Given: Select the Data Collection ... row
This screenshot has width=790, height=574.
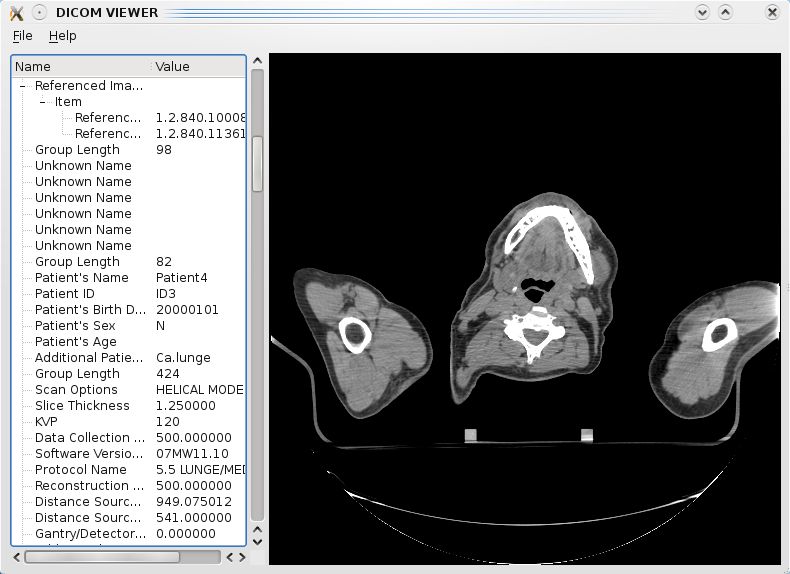Looking at the screenshot, I should click(x=128, y=437).
